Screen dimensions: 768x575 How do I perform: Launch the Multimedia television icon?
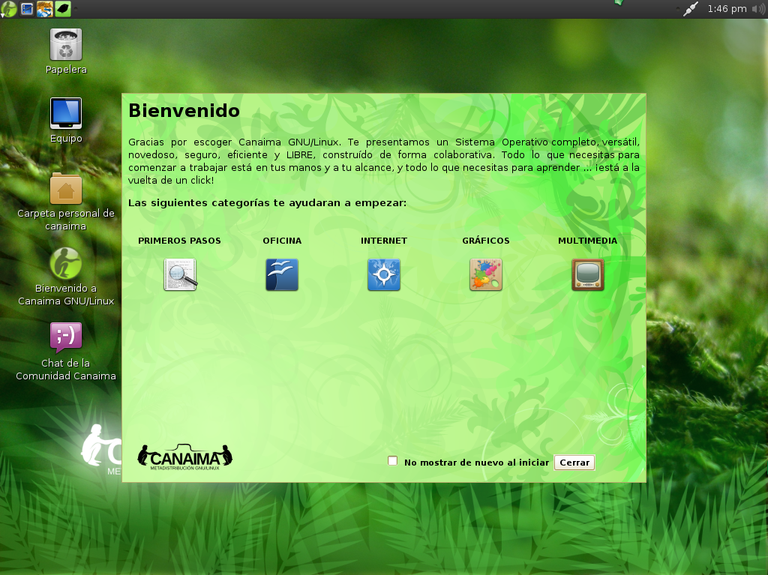point(588,274)
